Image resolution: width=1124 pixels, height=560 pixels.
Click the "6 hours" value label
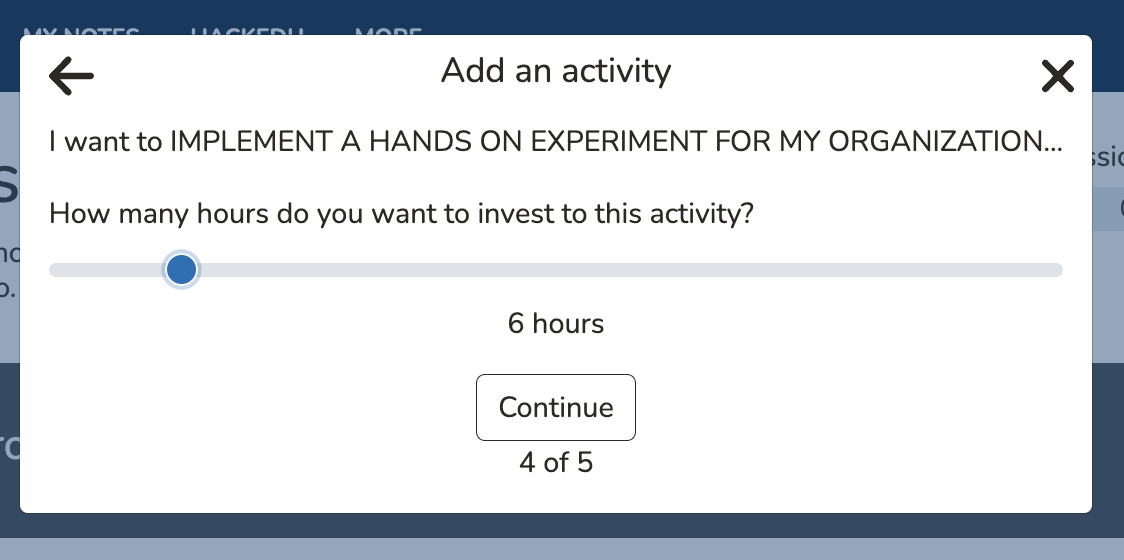tap(556, 324)
